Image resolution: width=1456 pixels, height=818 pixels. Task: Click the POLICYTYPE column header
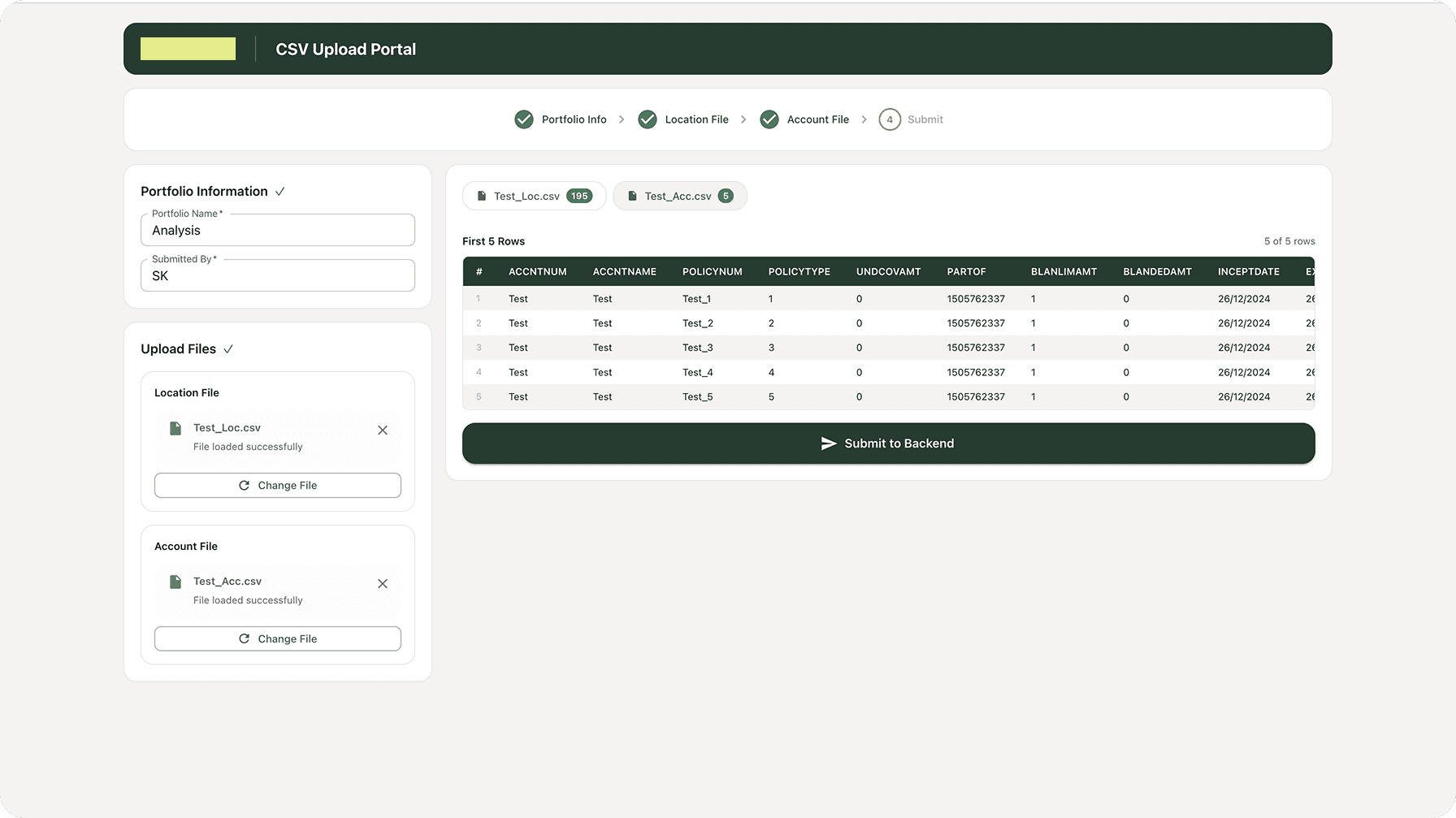point(799,272)
